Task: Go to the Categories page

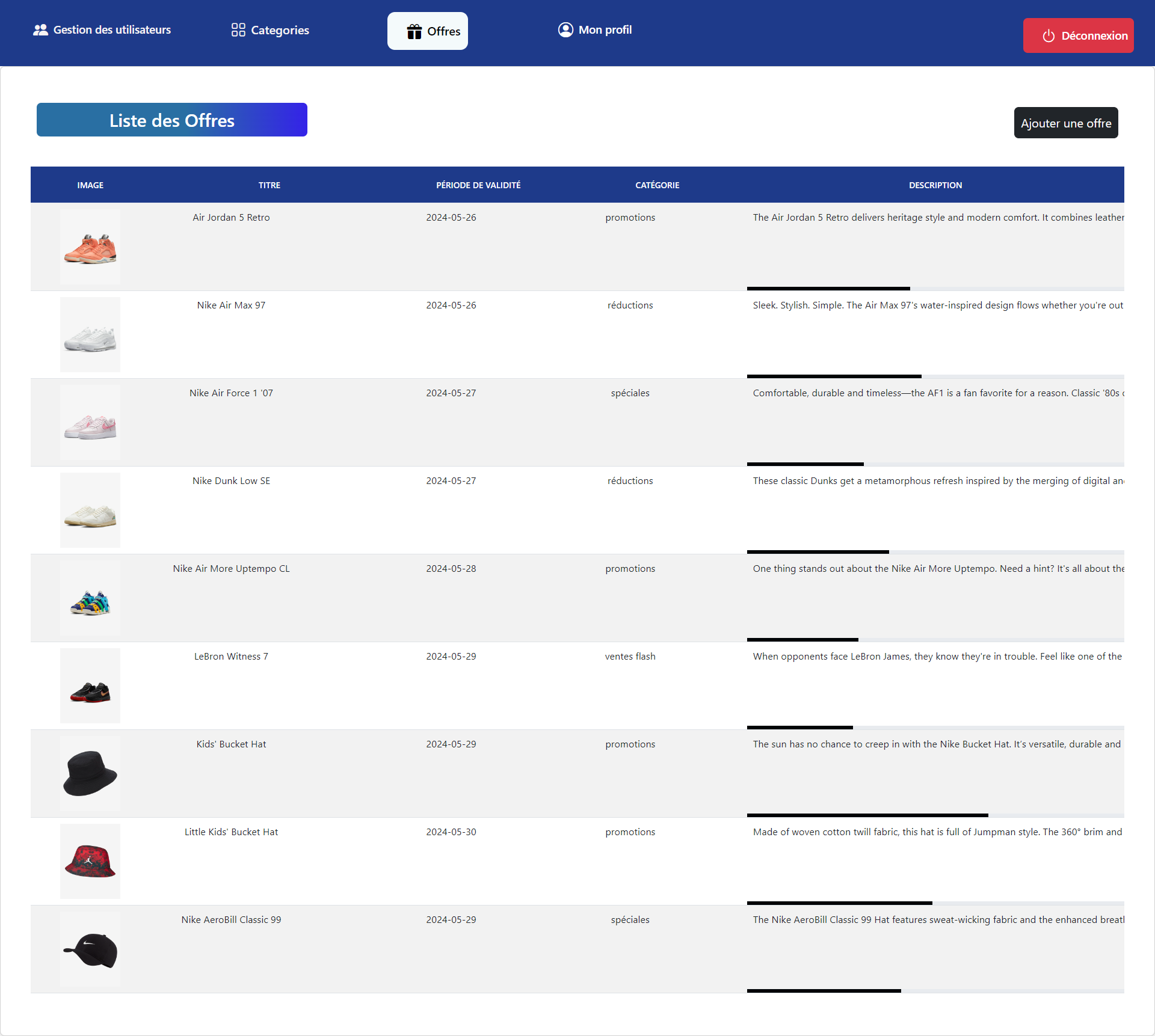Action: 270,30
